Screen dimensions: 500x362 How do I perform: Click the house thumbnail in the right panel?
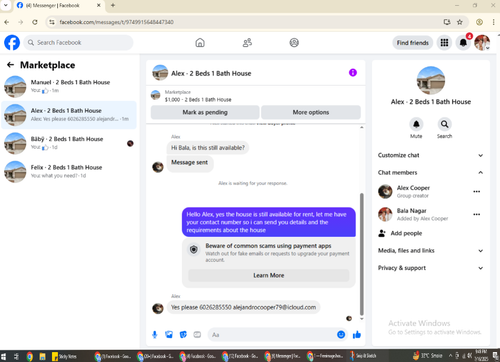pyautogui.click(x=431, y=80)
